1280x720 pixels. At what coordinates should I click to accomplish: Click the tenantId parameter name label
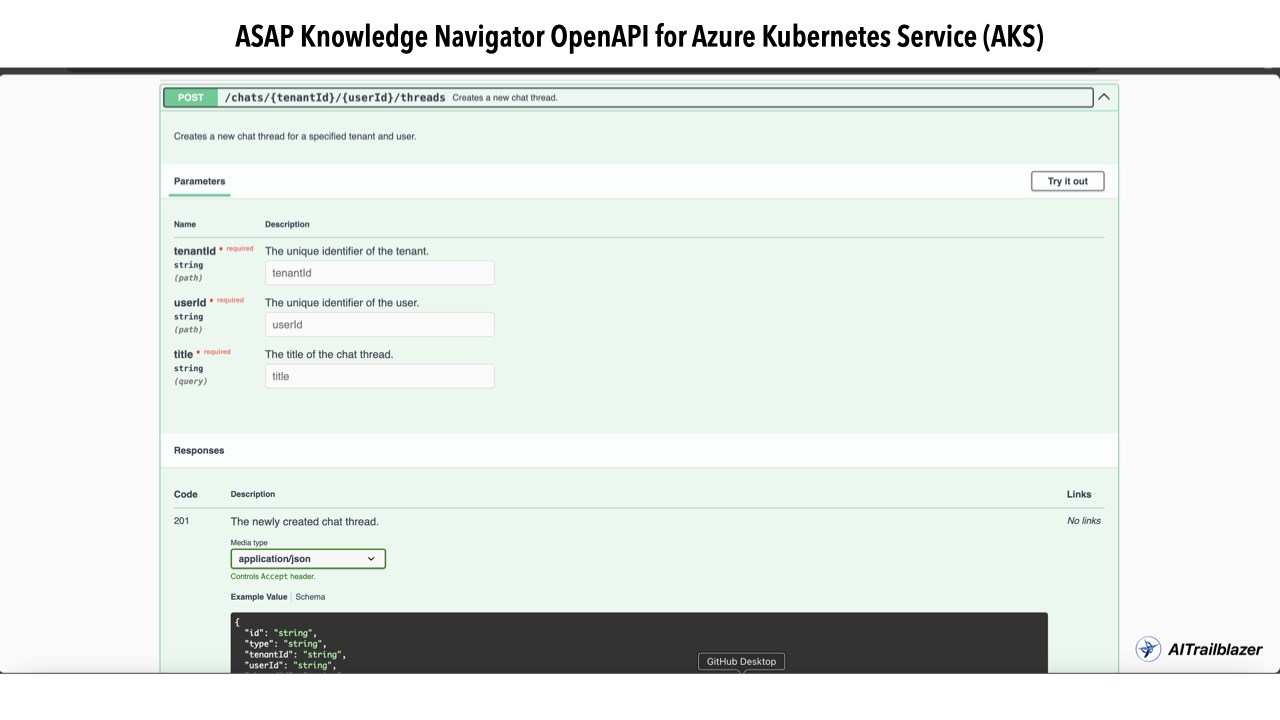(195, 251)
